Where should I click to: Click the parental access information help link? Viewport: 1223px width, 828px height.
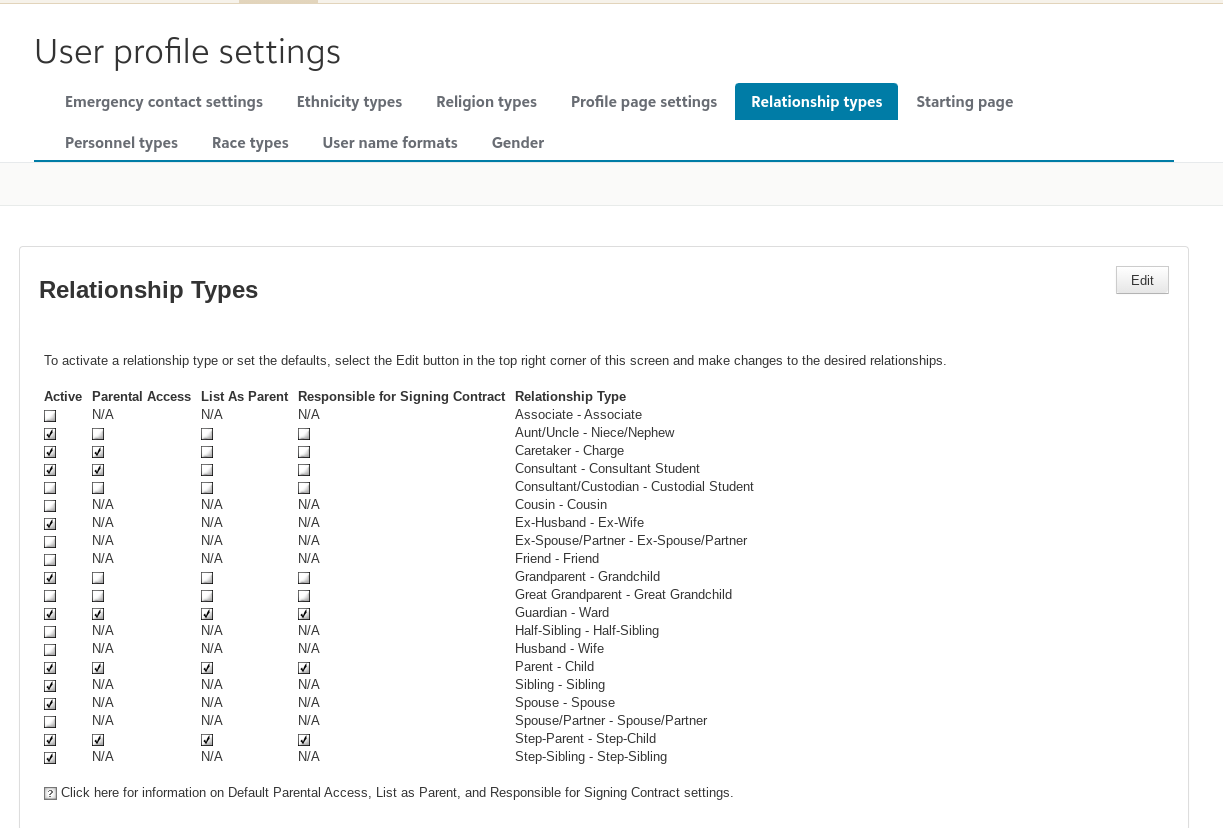coord(397,793)
